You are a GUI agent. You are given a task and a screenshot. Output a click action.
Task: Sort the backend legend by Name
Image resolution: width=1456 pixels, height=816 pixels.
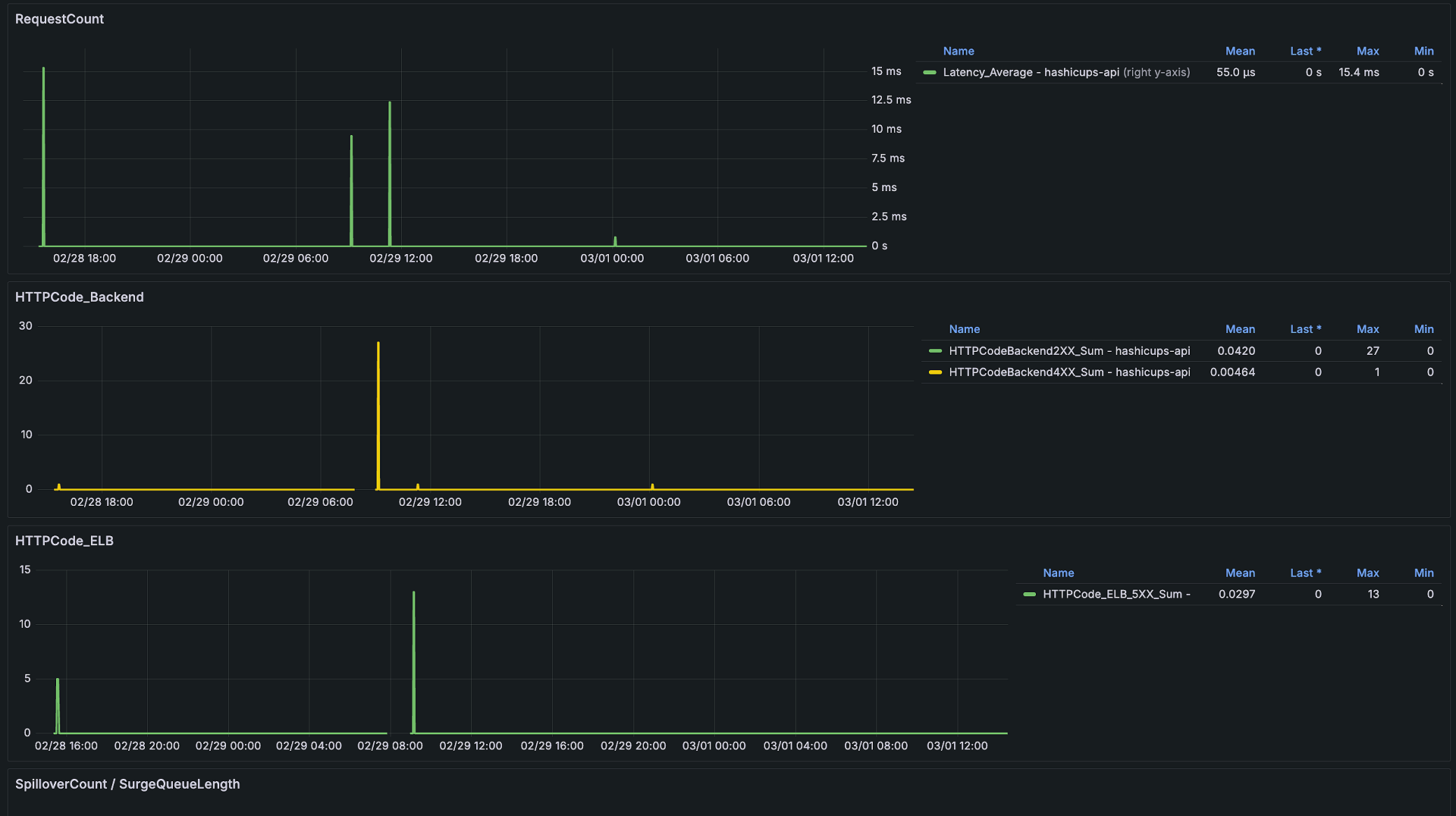964,328
